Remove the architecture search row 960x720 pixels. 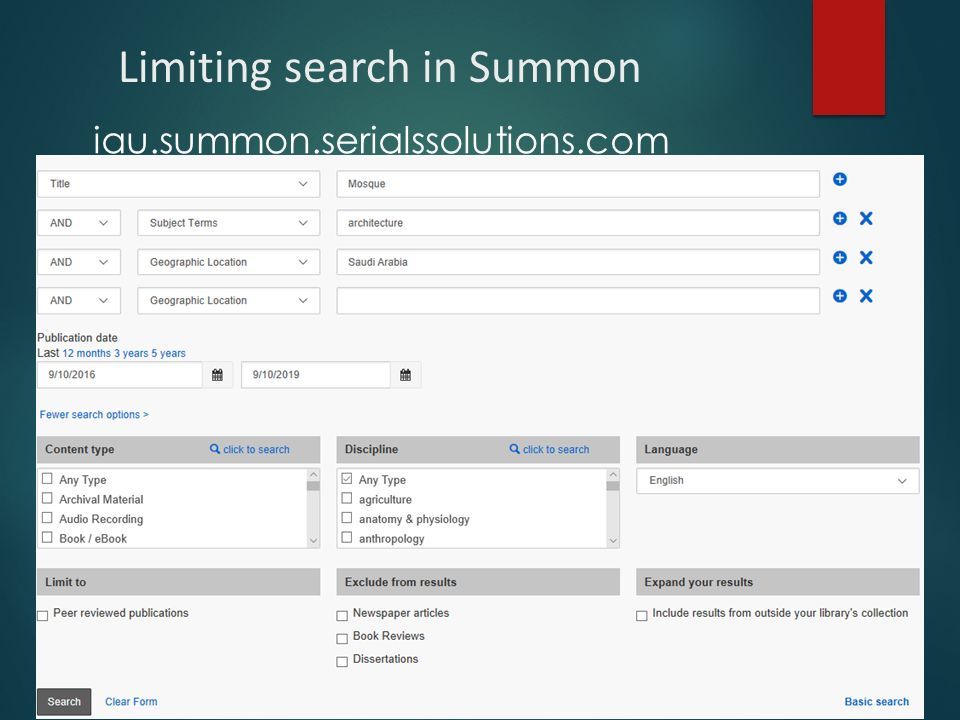[866, 219]
